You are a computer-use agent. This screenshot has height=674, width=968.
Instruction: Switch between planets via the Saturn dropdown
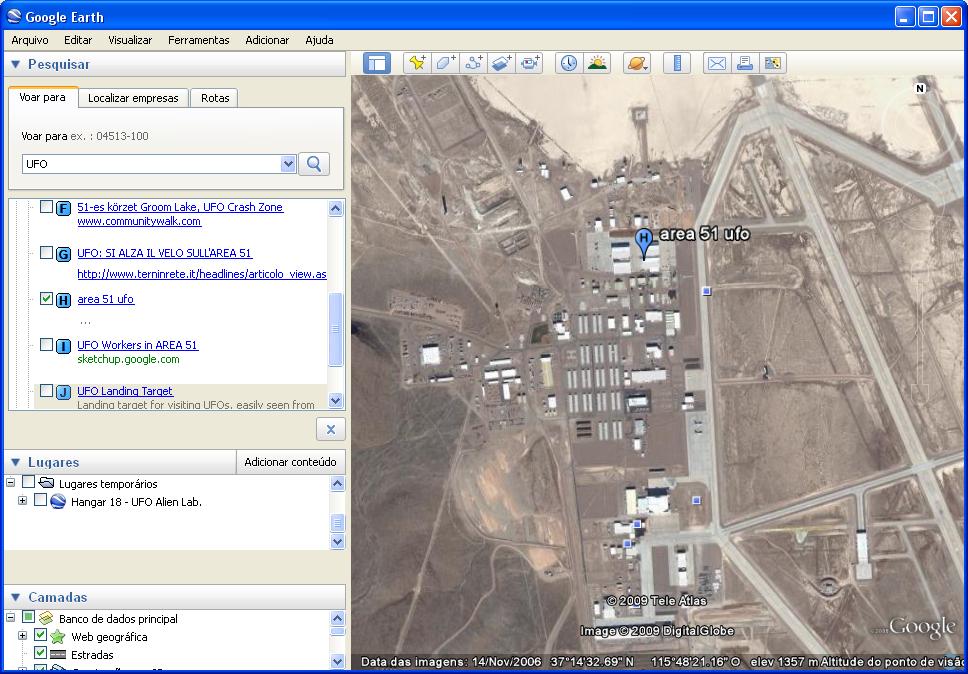tap(639, 63)
